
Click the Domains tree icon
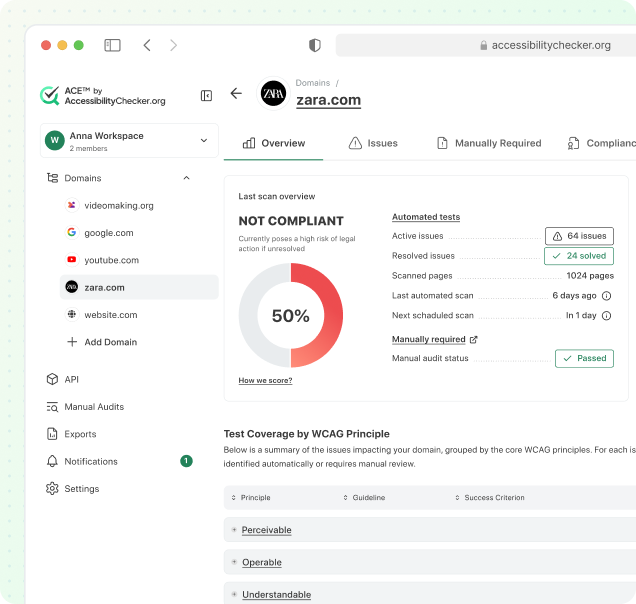click(x=52, y=178)
